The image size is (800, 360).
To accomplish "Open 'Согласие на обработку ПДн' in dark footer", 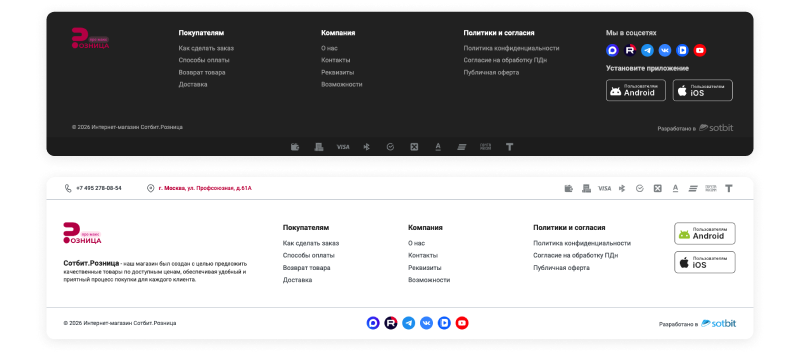I will (505, 60).
